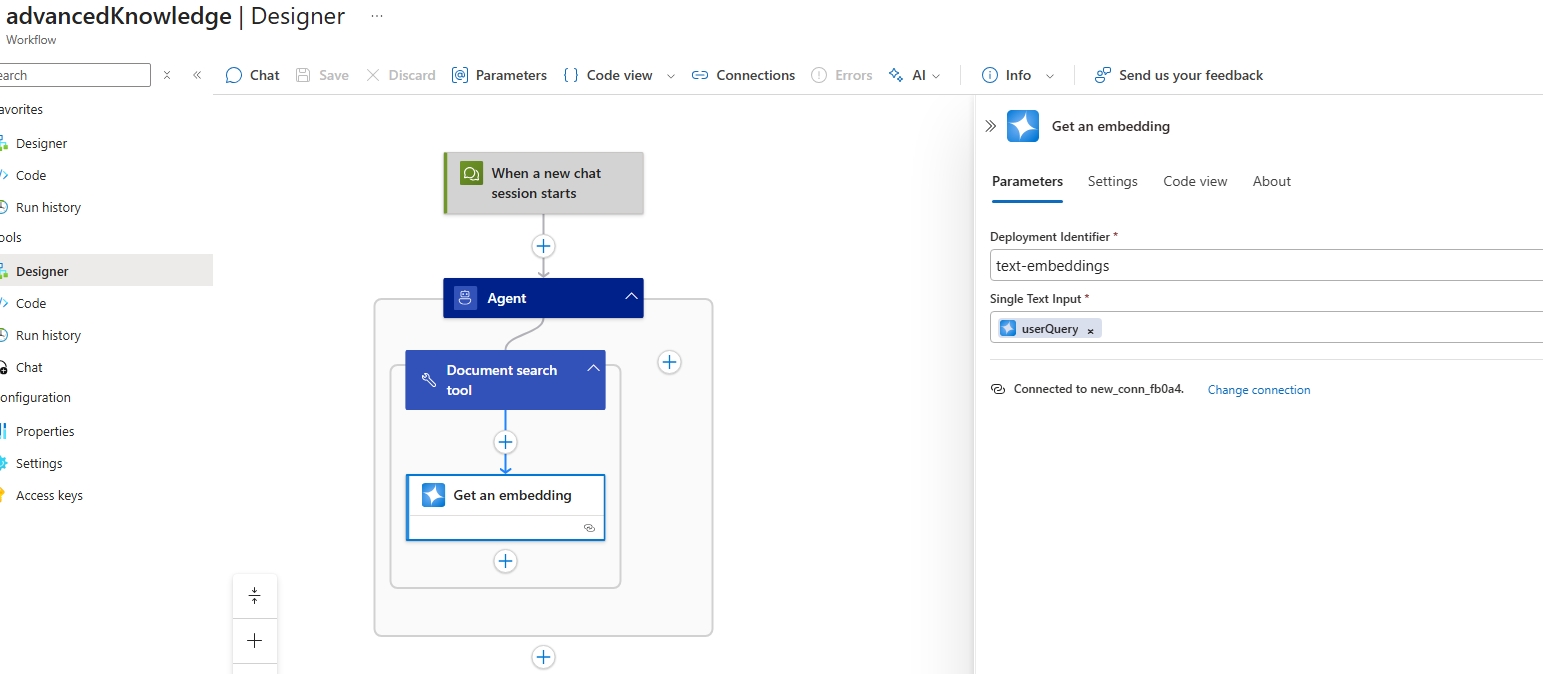Click the chat trigger node icon
The height and width of the screenshot is (674, 1543).
click(x=471, y=173)
